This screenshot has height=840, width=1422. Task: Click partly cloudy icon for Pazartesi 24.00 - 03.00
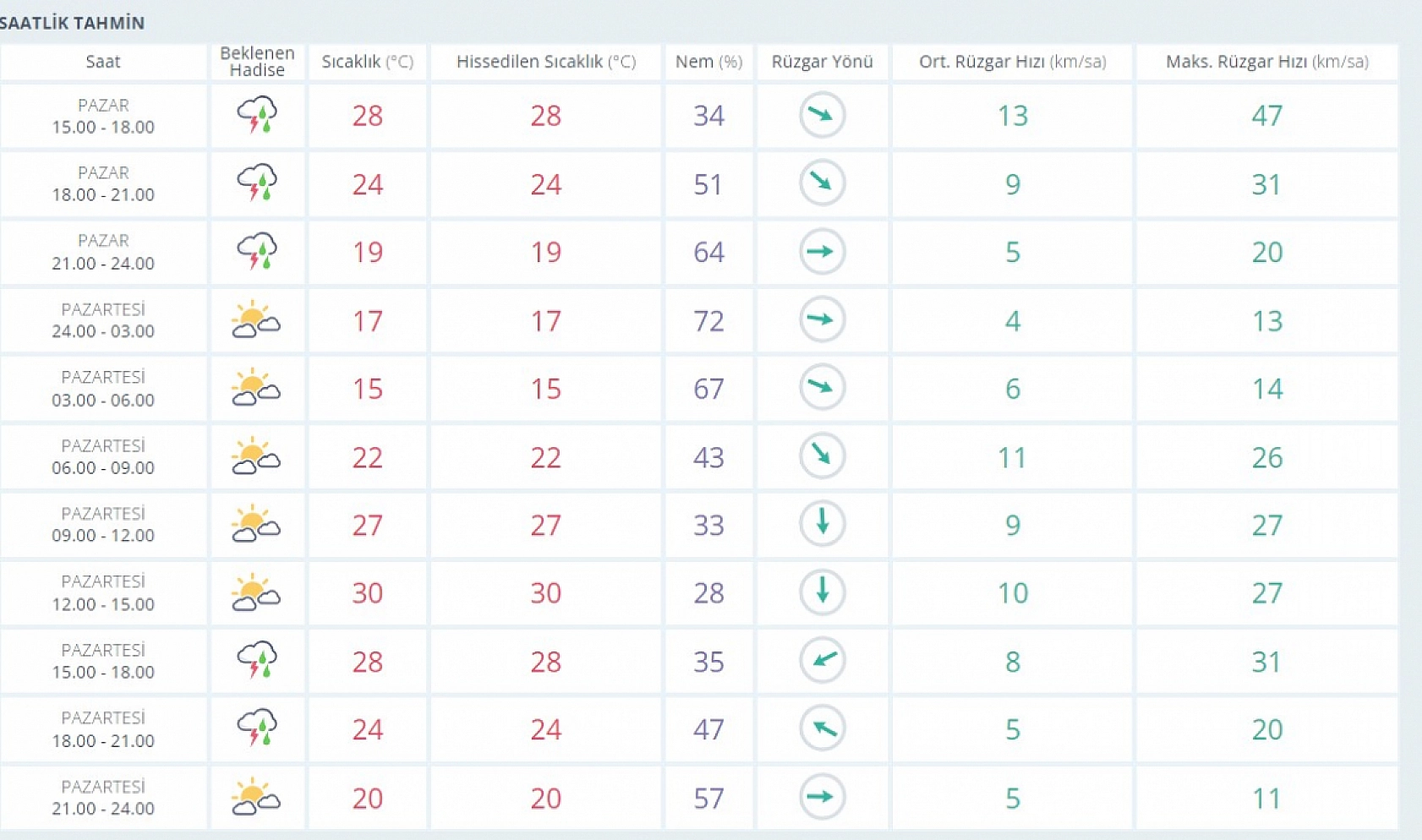tap(256, 320)
